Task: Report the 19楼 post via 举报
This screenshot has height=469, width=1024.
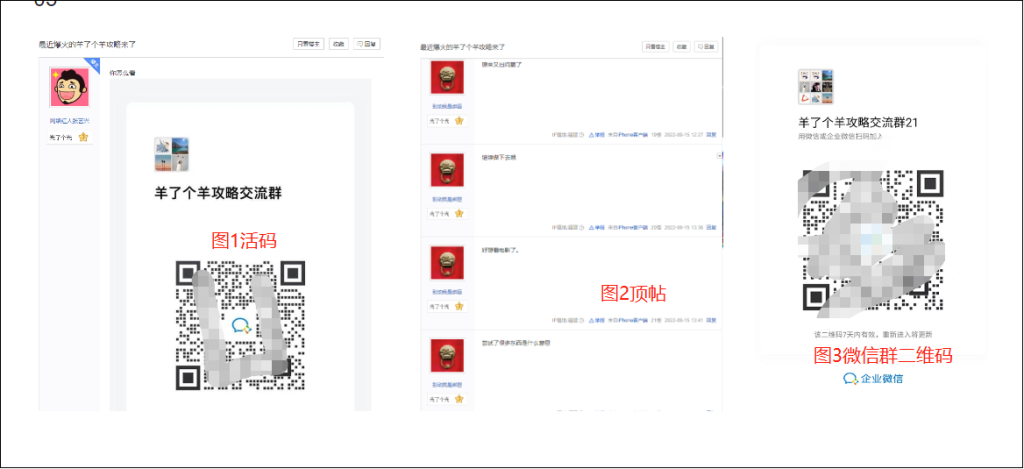Action: pyautogui.click(x=597, y=135)
